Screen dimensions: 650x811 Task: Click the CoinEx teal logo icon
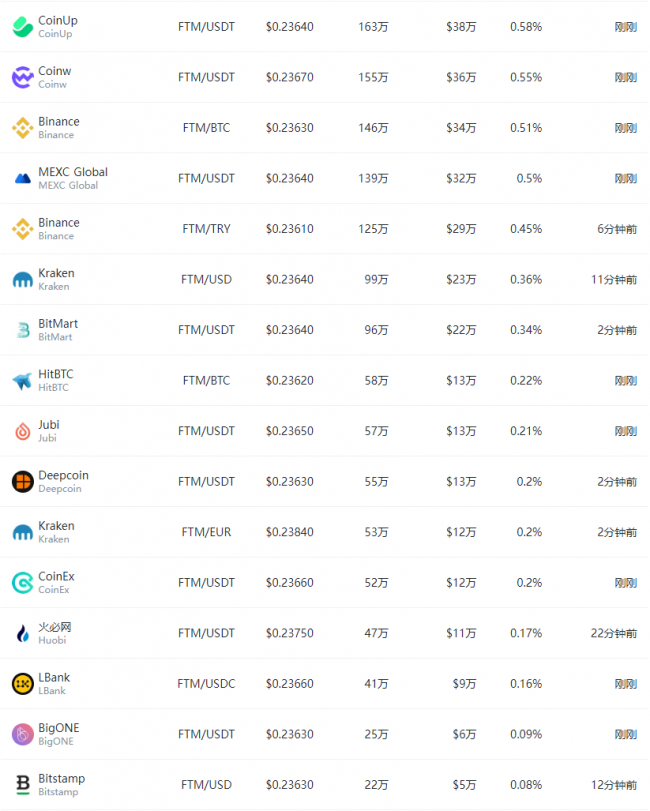(23, 583)
